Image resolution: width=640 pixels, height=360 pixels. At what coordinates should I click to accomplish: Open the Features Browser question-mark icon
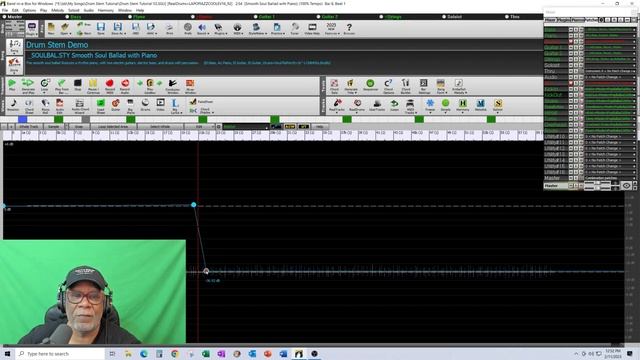click(349, 29)
